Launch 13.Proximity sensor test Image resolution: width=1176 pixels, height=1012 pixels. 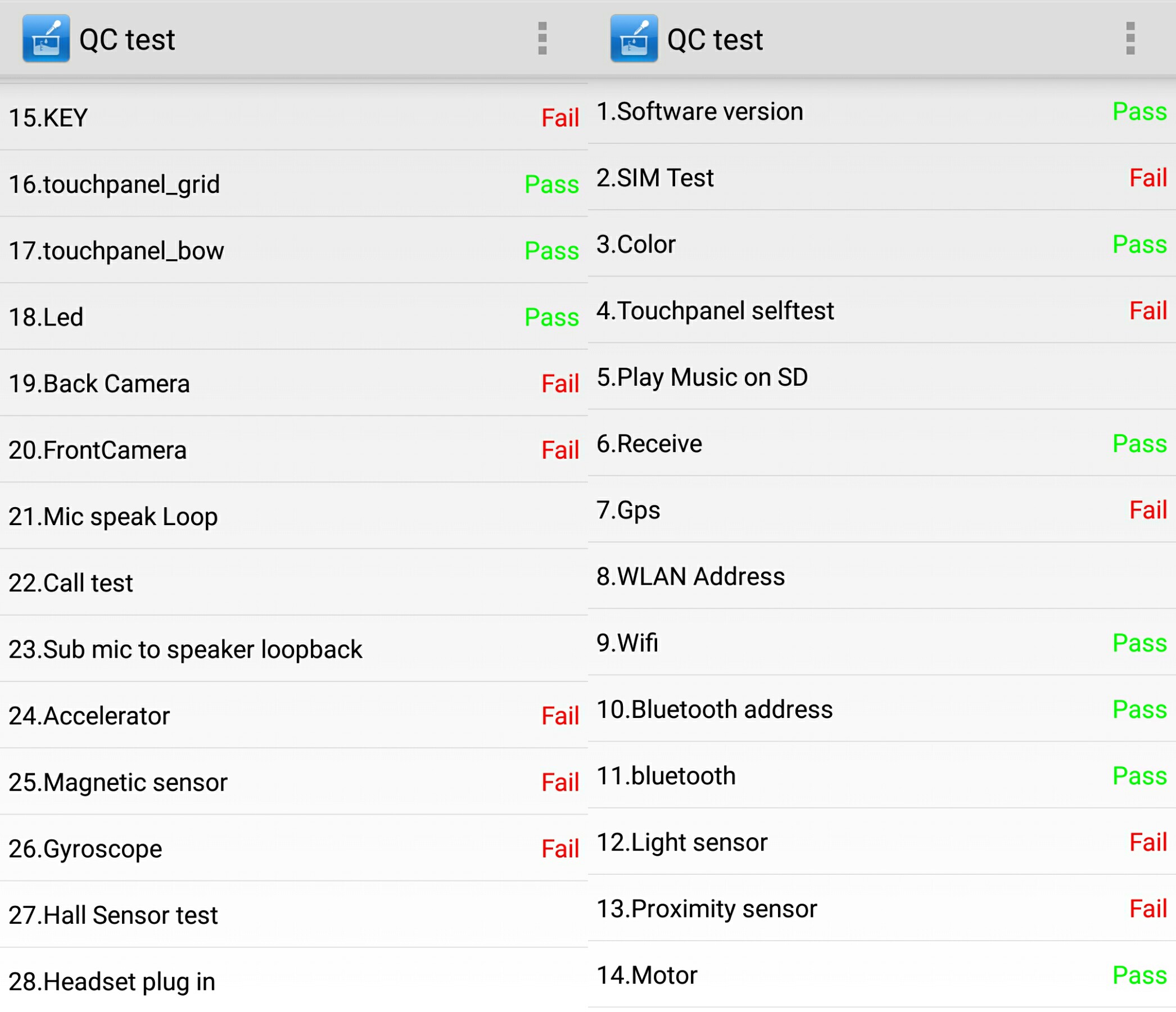[882, 908]
